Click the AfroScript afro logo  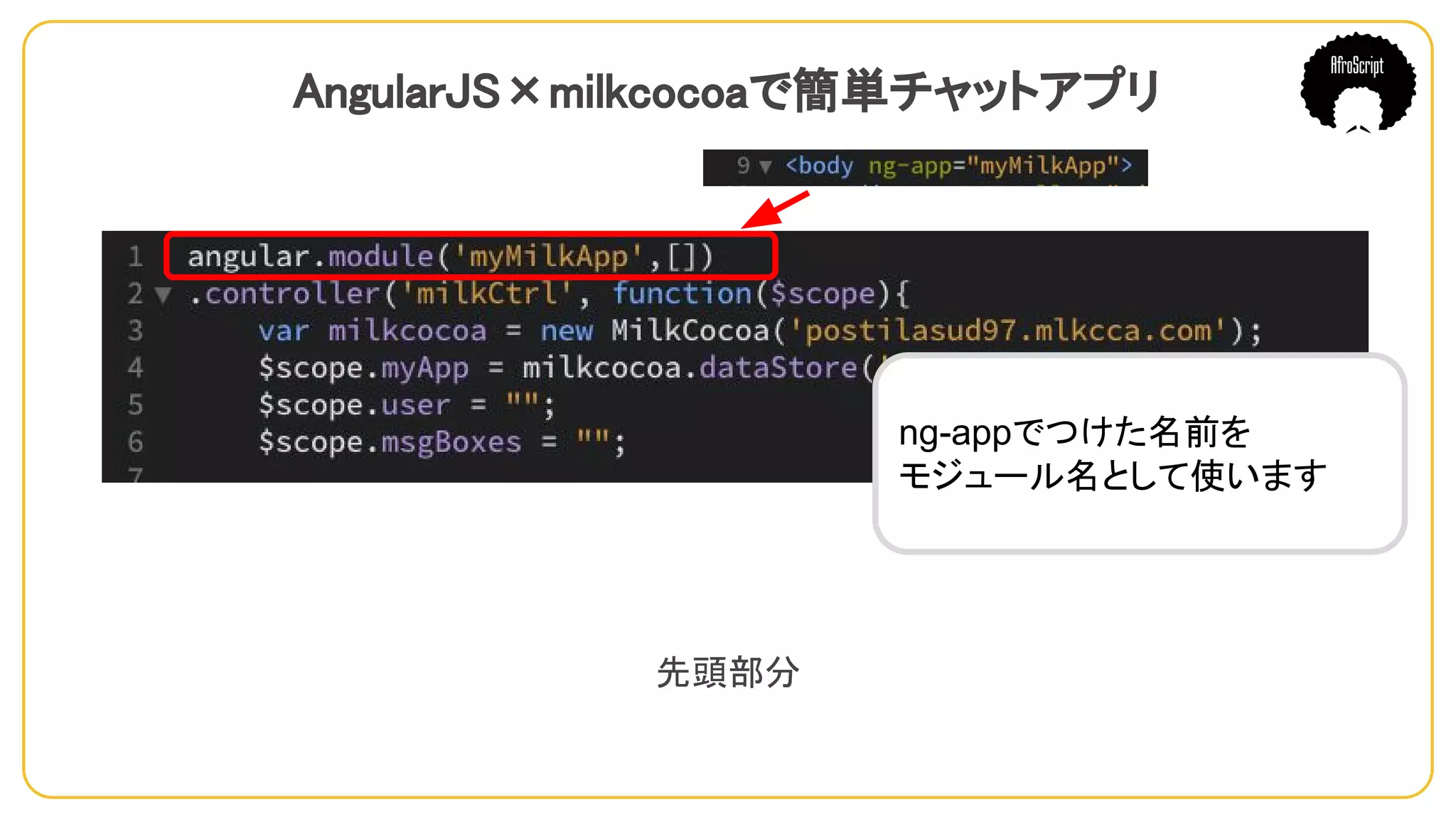(1358, 82)
